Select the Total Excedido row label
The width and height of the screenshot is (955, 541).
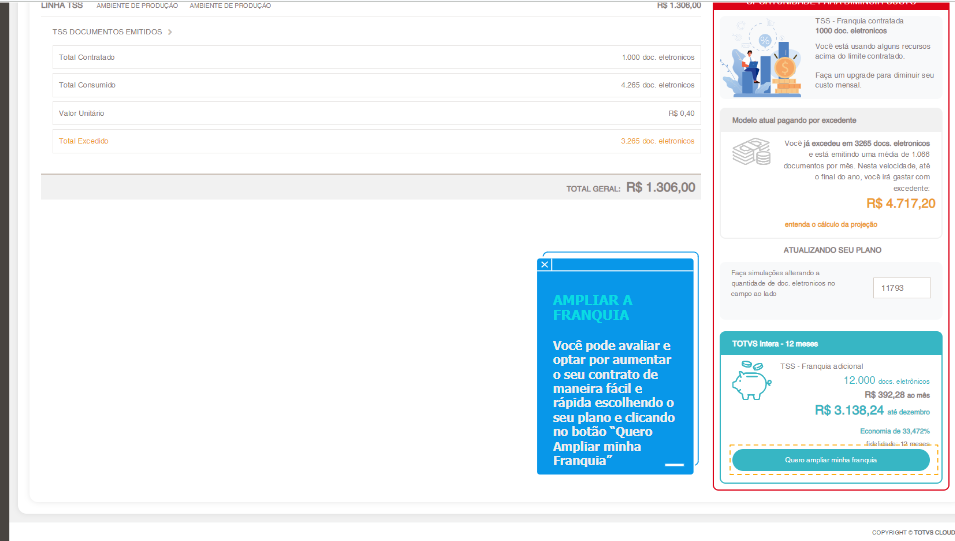(x=83, y=141)
